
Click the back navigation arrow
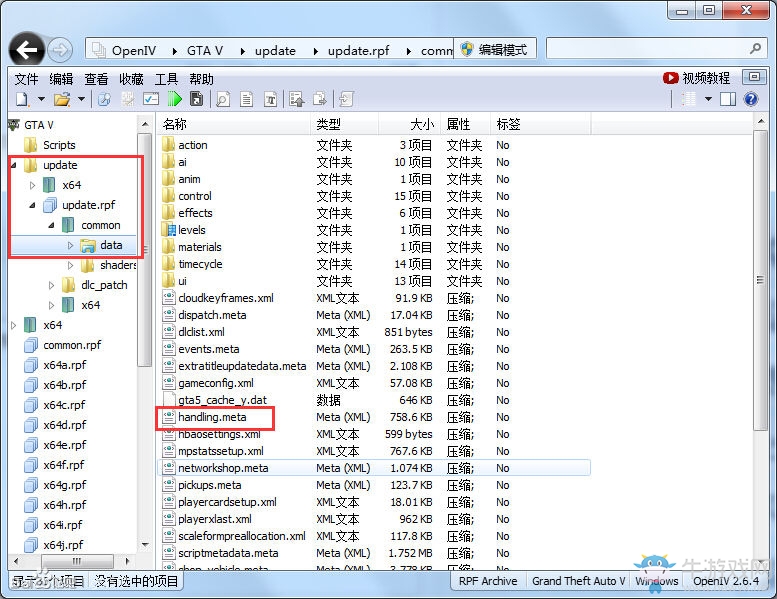coord(27,49)
